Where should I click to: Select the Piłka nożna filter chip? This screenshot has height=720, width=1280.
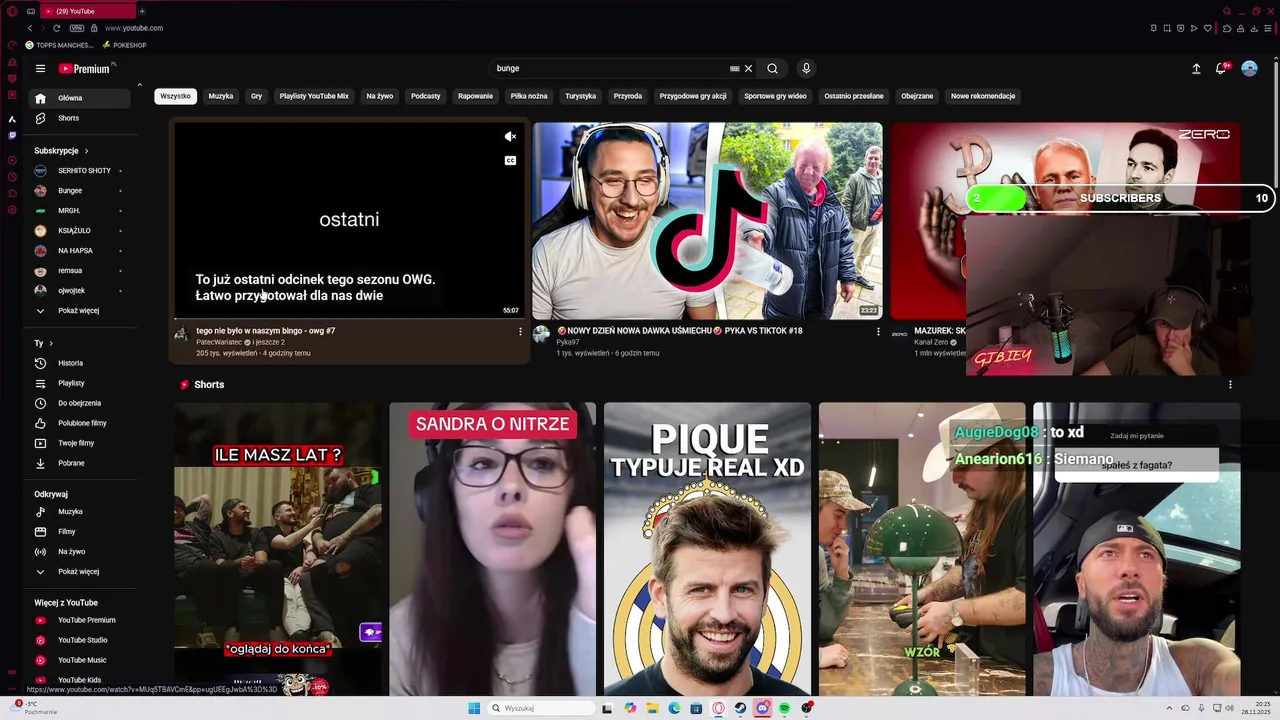pos(529,96)
